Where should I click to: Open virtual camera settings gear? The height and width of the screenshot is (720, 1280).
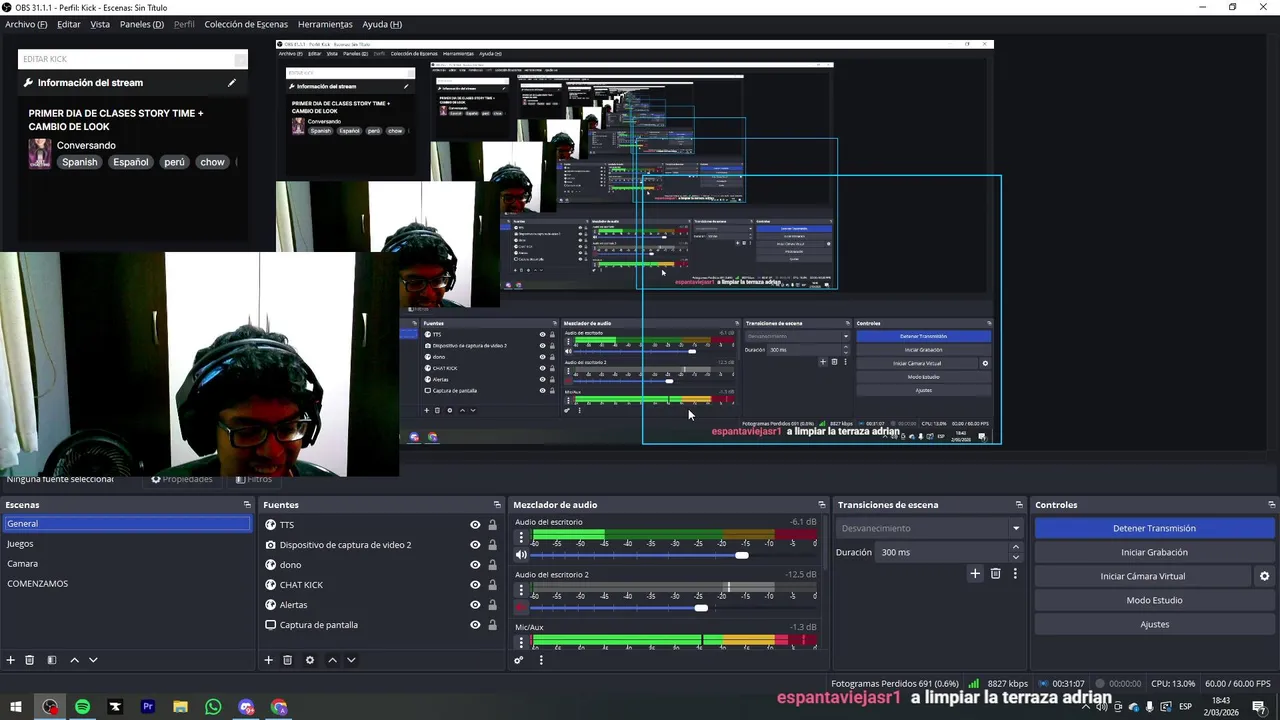pyautogui.click(x=1264, y=576)
